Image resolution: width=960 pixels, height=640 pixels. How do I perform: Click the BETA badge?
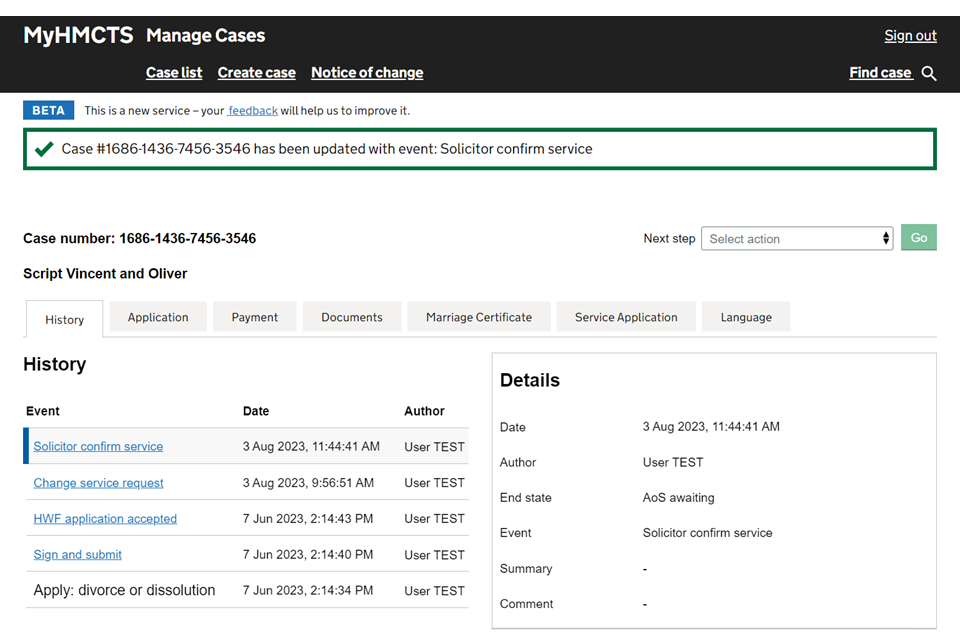(48, 110)
